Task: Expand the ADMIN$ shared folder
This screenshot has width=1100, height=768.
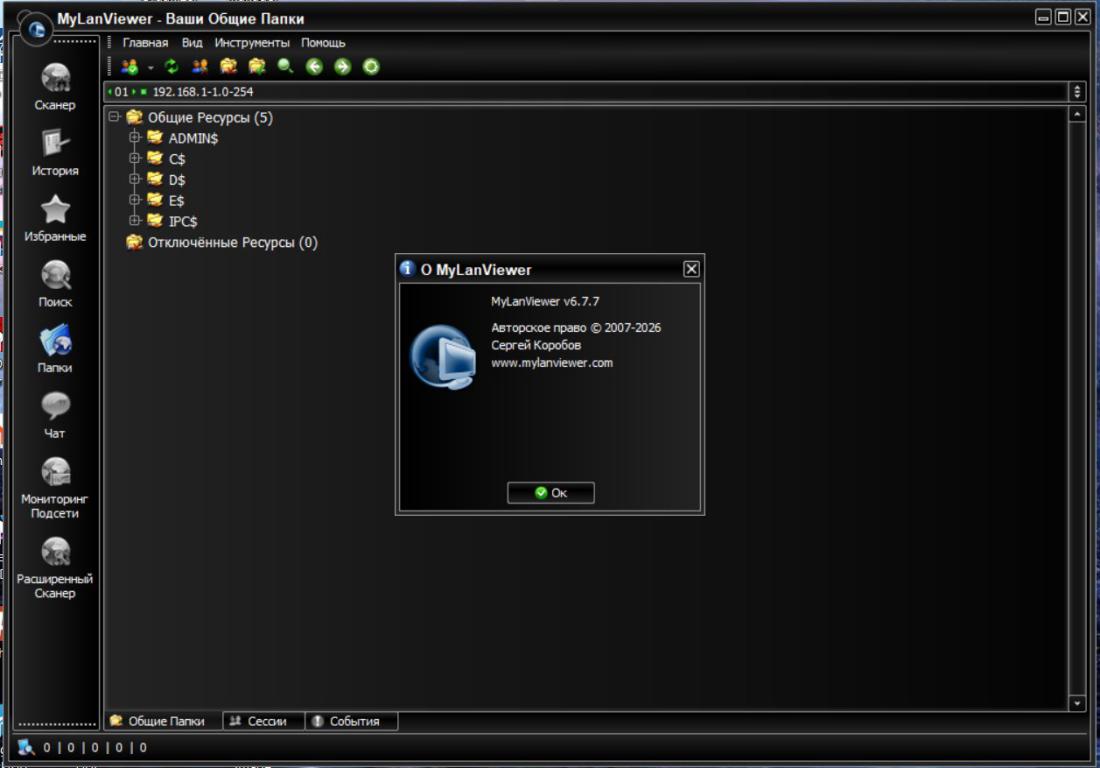Action: click(135, 138)
